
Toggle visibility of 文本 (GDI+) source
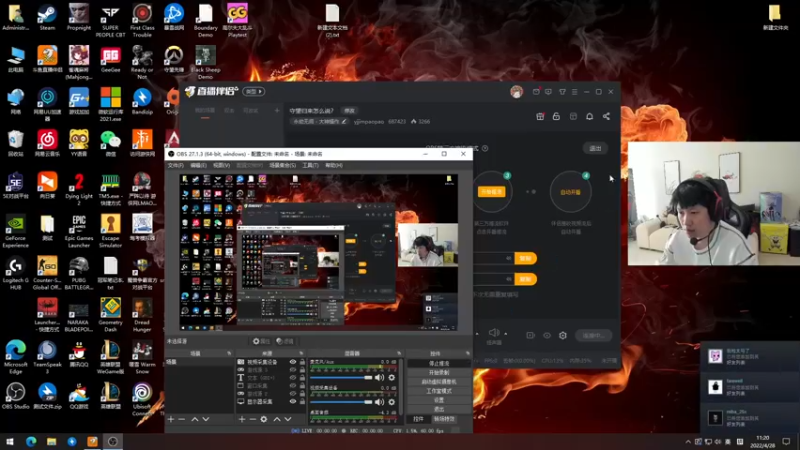point(293,378)
